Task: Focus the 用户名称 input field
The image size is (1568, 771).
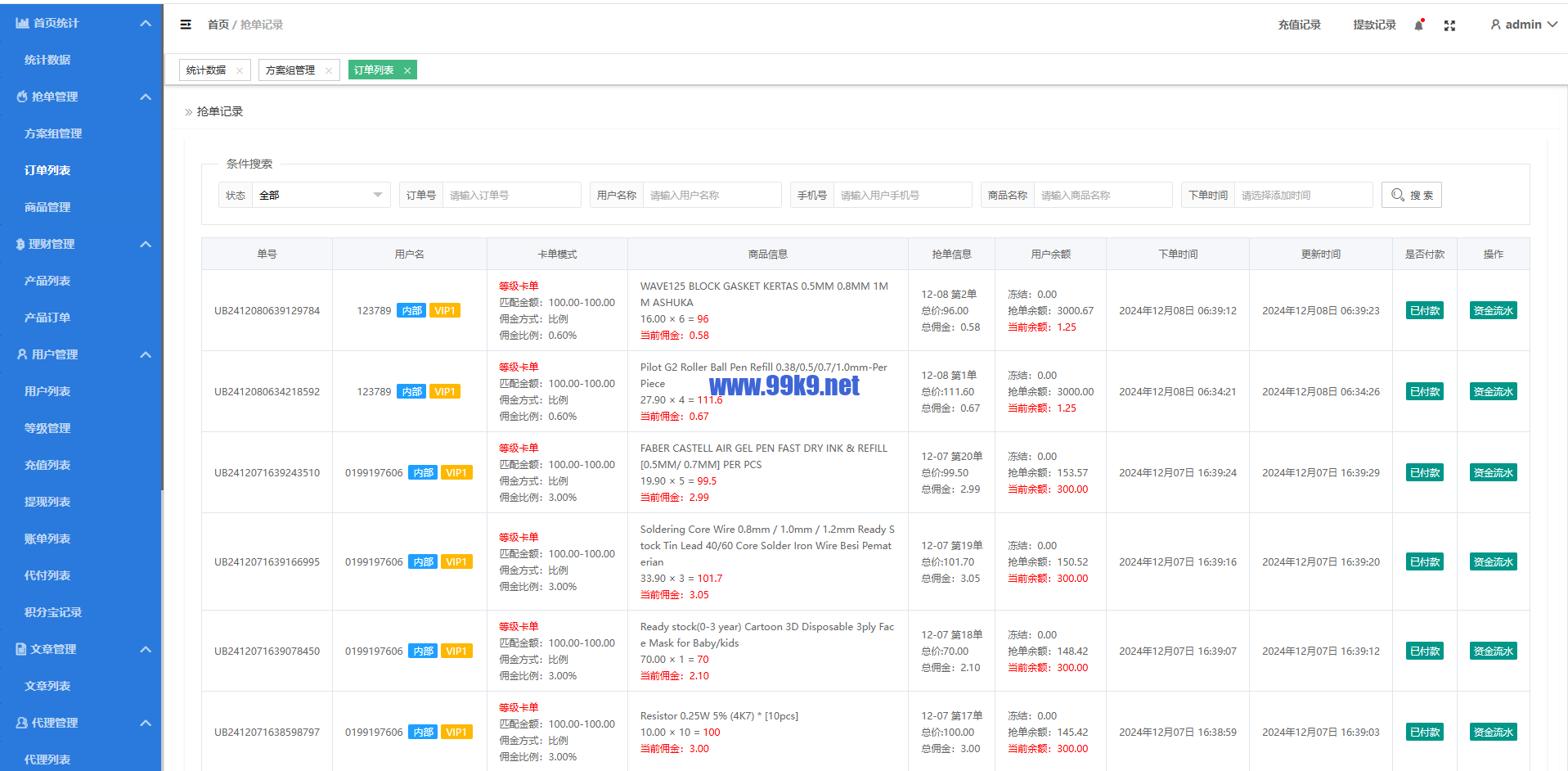Action: [x=712, y=195]
